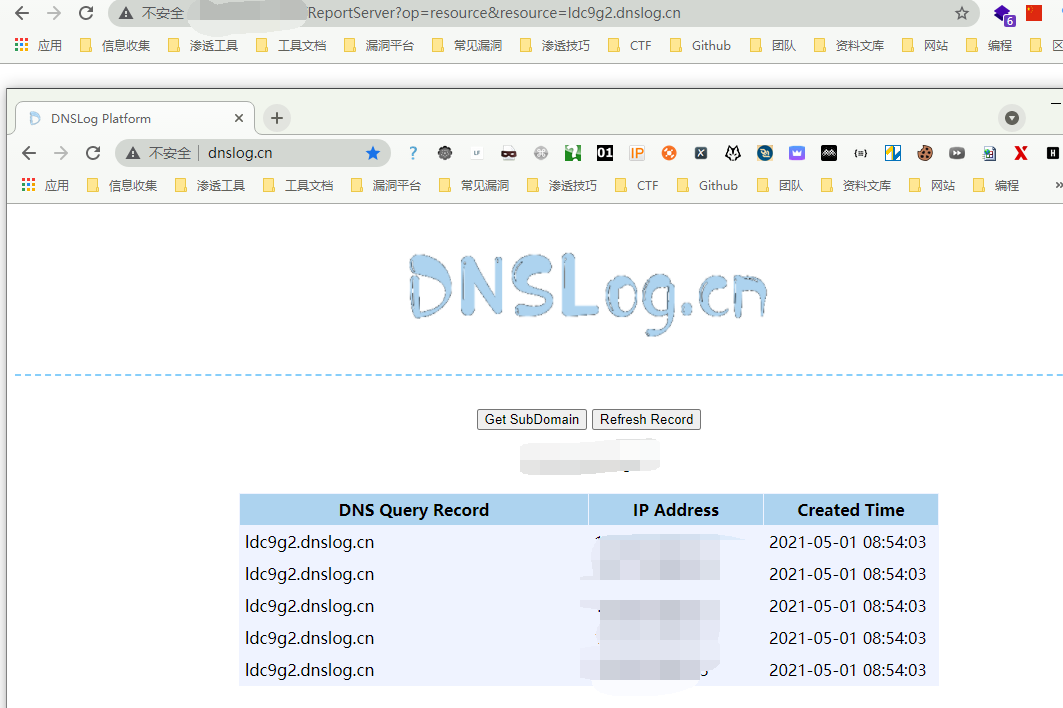
Task: Open the CTF bookmark folder in top bar
Action: tap(629, 45)
